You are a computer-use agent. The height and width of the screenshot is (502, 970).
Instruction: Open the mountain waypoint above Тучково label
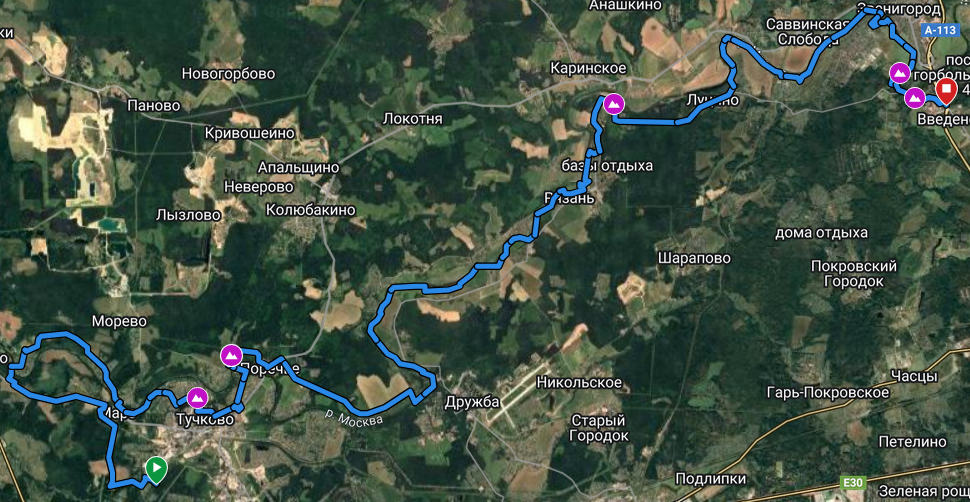tap(197, 397)
